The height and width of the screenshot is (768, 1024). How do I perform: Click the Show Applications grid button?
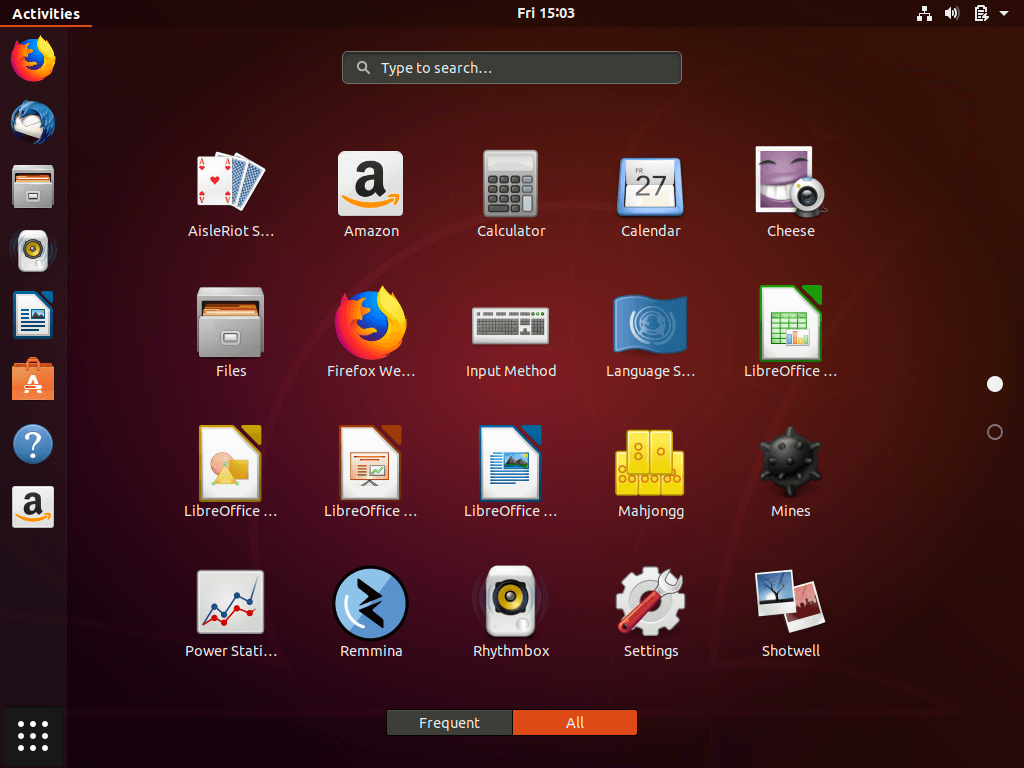coord(33,737)
